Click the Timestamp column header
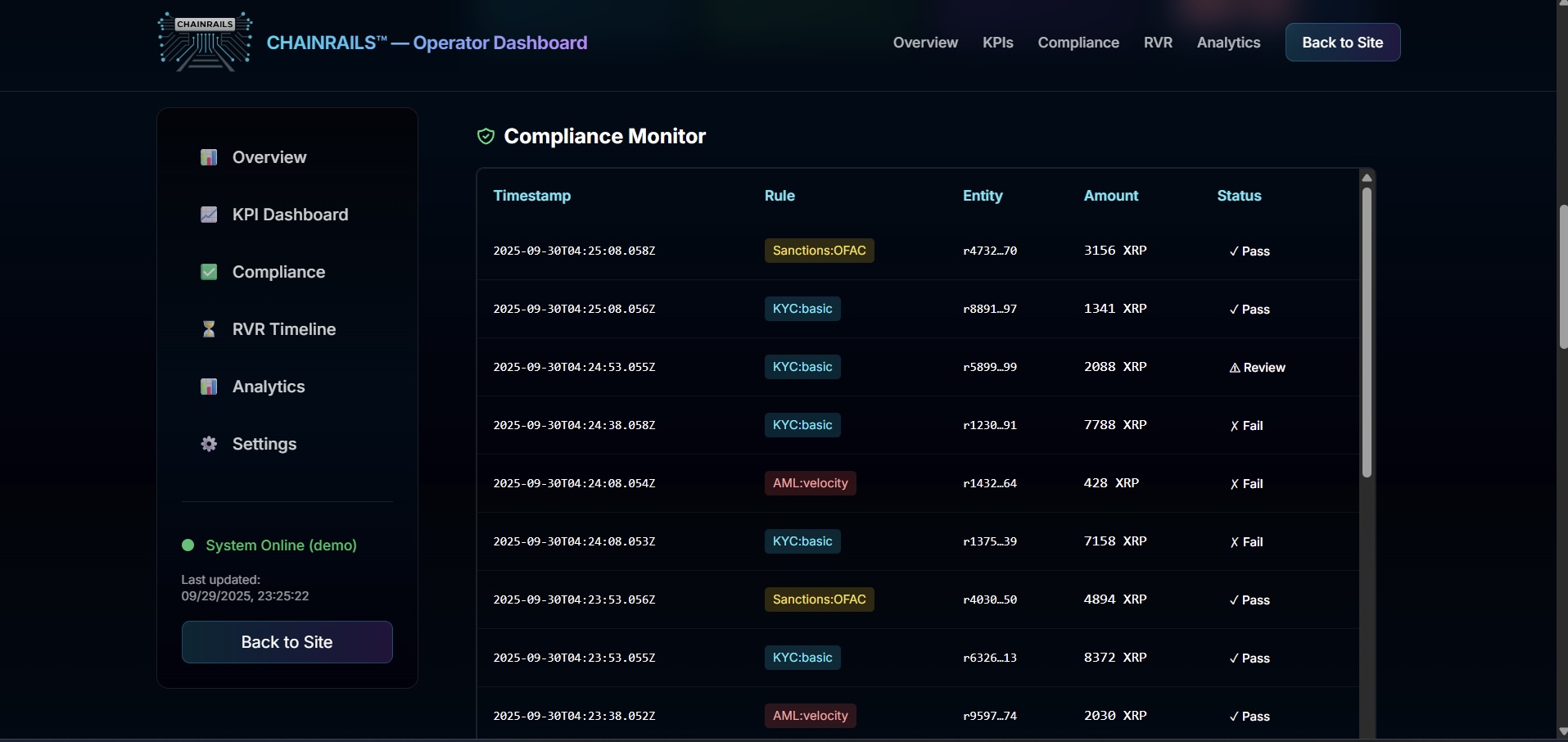Screen dimensions: 1568x742 coord(532,196)
